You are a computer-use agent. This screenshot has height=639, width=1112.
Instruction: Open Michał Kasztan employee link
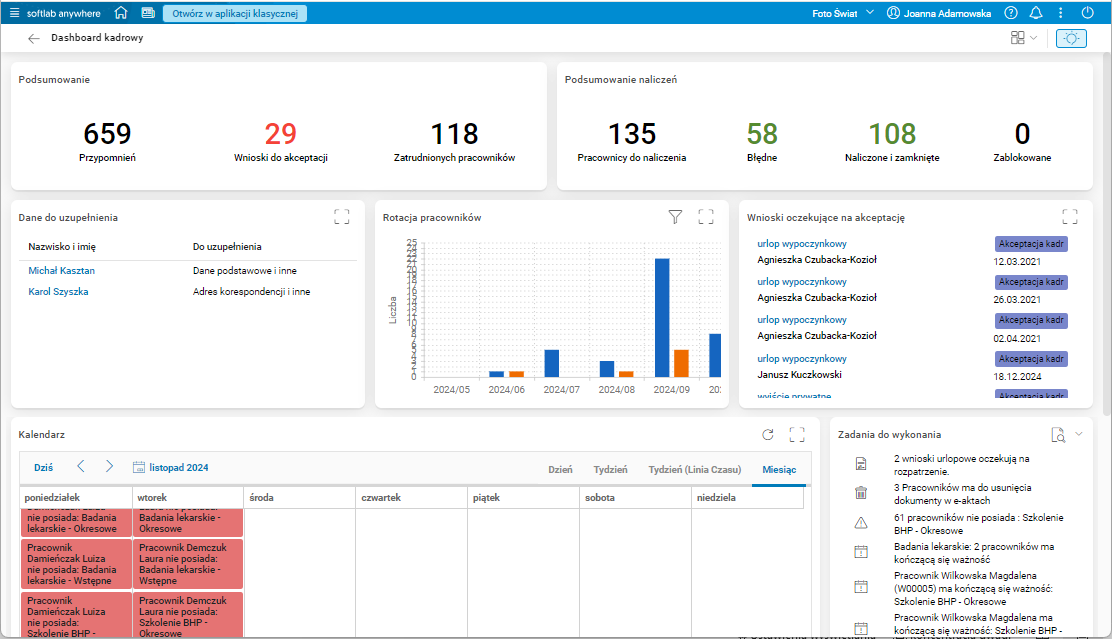pos(62,270)
